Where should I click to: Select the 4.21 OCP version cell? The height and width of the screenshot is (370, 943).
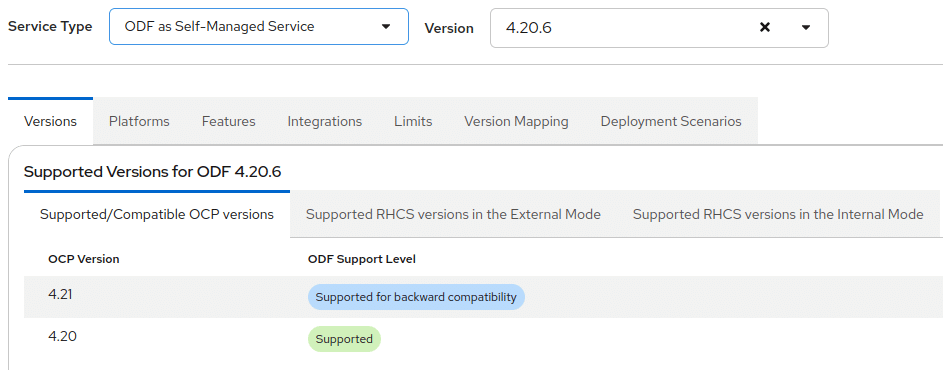pyautogui.click(x=60, y=295)
